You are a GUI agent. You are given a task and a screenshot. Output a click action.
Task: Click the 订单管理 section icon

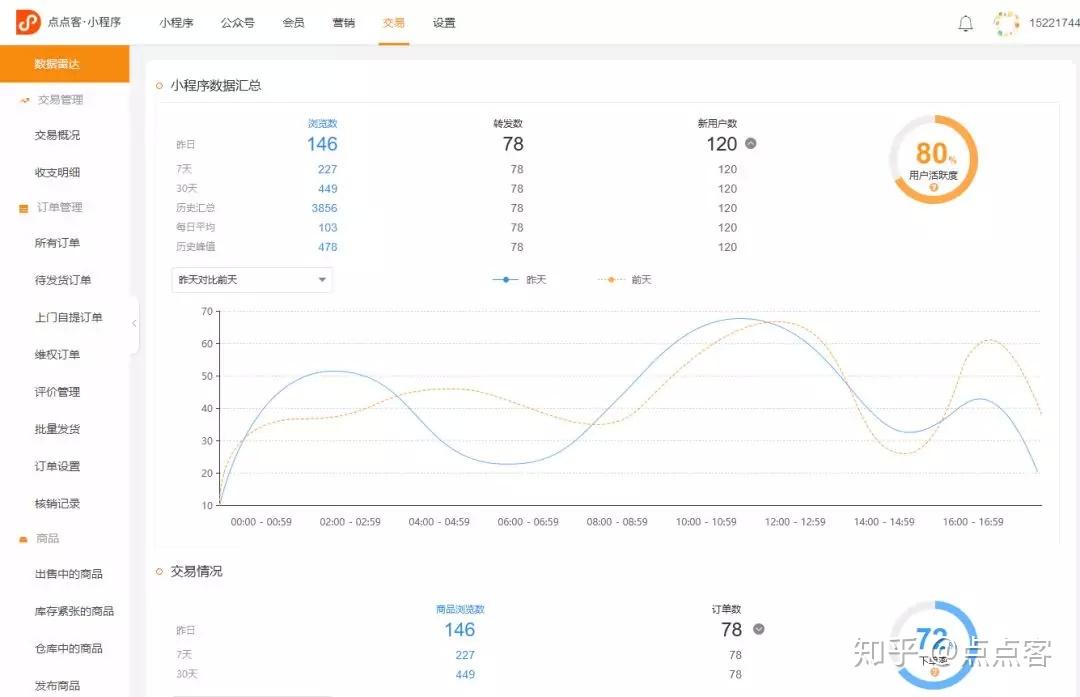click(23, 208)
